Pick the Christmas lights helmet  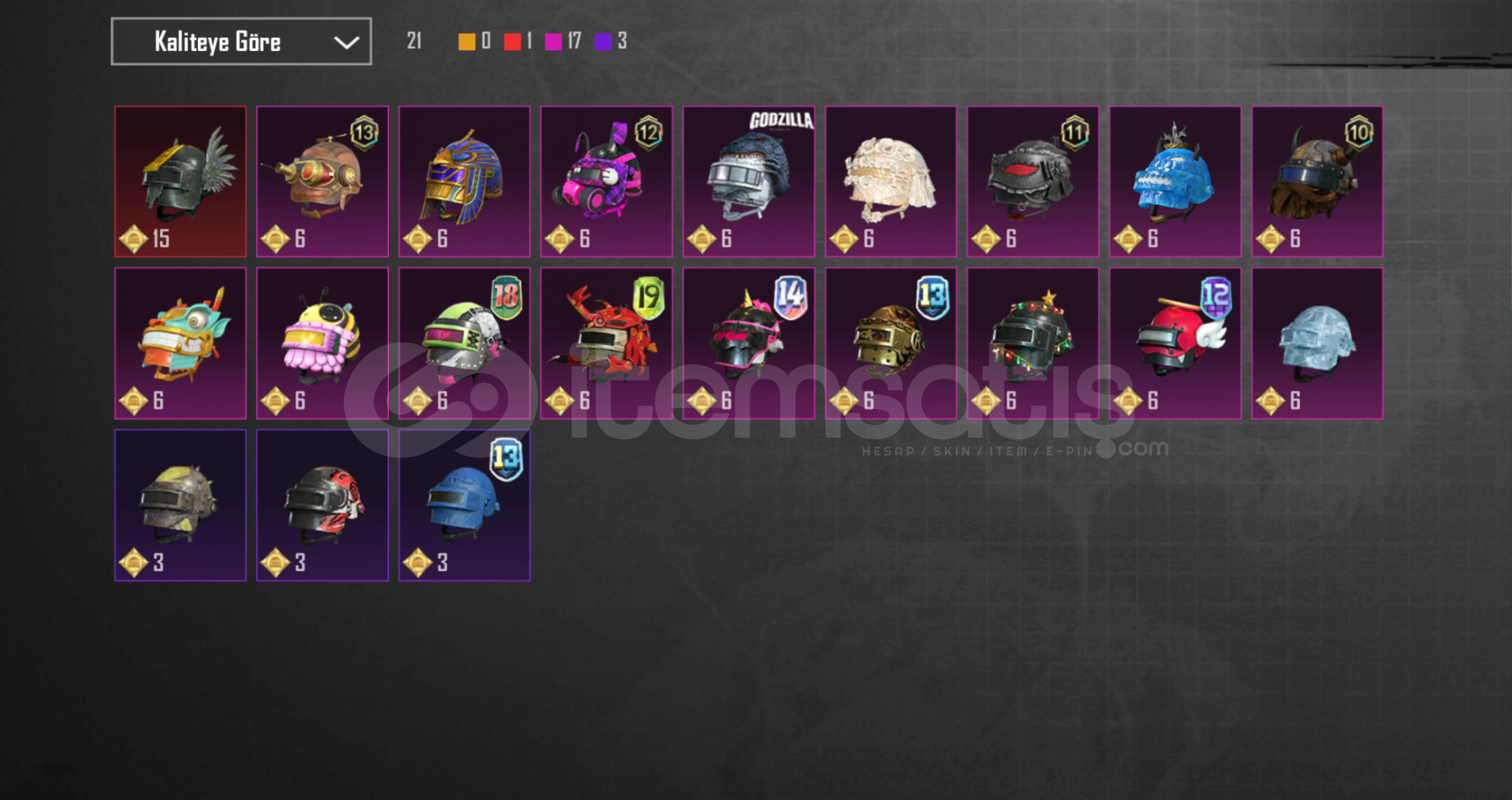coord(1033,344)
